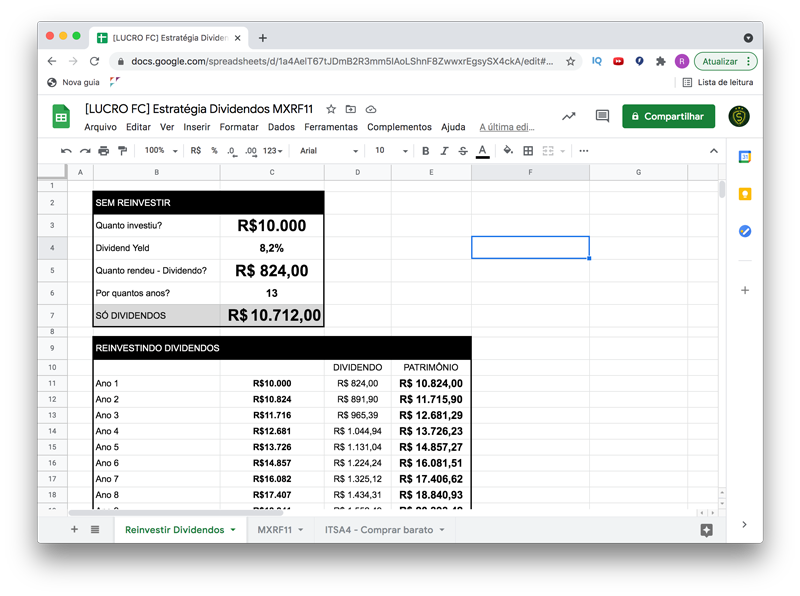Star the spreadsheet document
The width and height of the screenshot is (800, 596).
coord(331,109)
